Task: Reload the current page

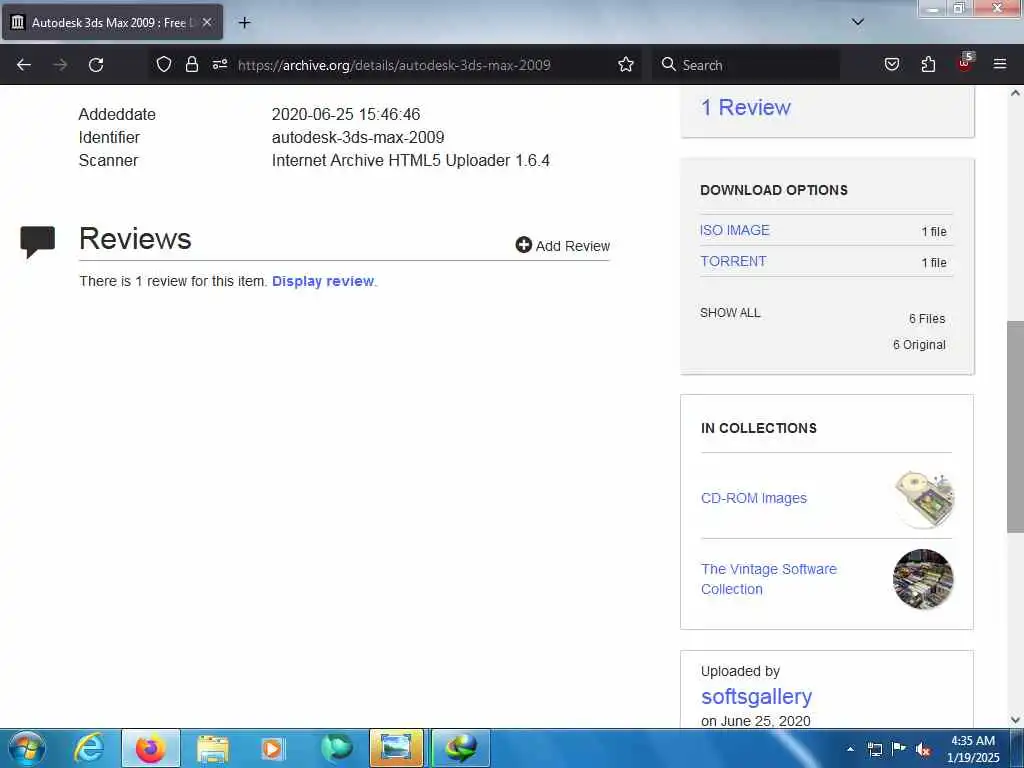Action: click(x=96, y=65)
